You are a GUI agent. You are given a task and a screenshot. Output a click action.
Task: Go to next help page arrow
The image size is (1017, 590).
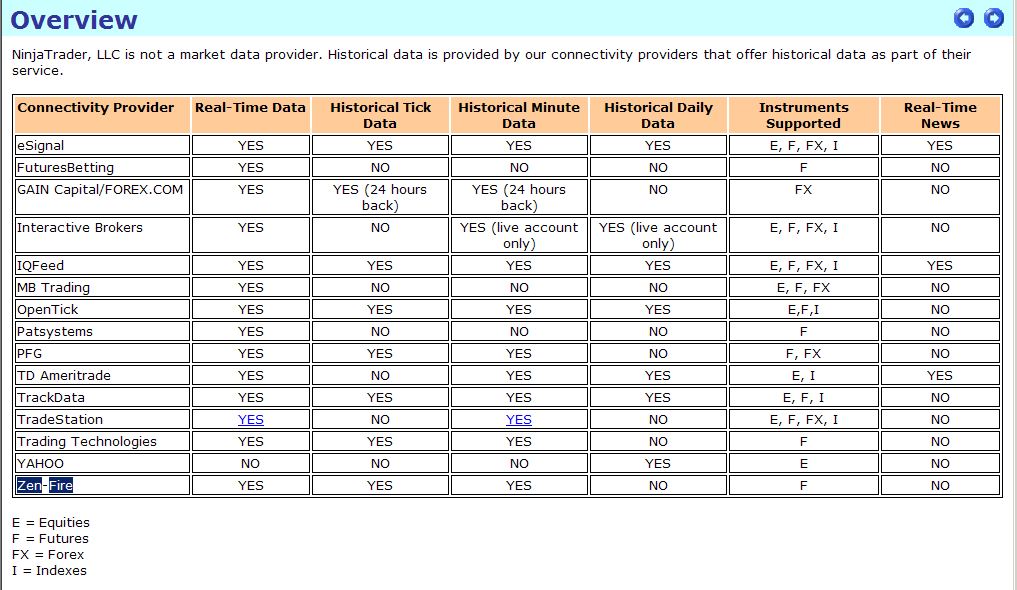(994, 18)
